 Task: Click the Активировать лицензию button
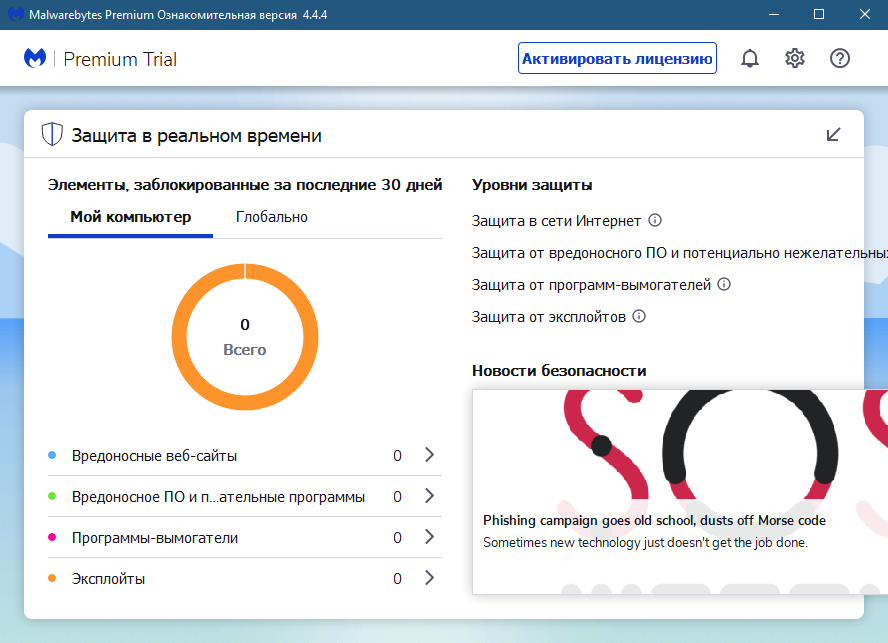point(617,58)
